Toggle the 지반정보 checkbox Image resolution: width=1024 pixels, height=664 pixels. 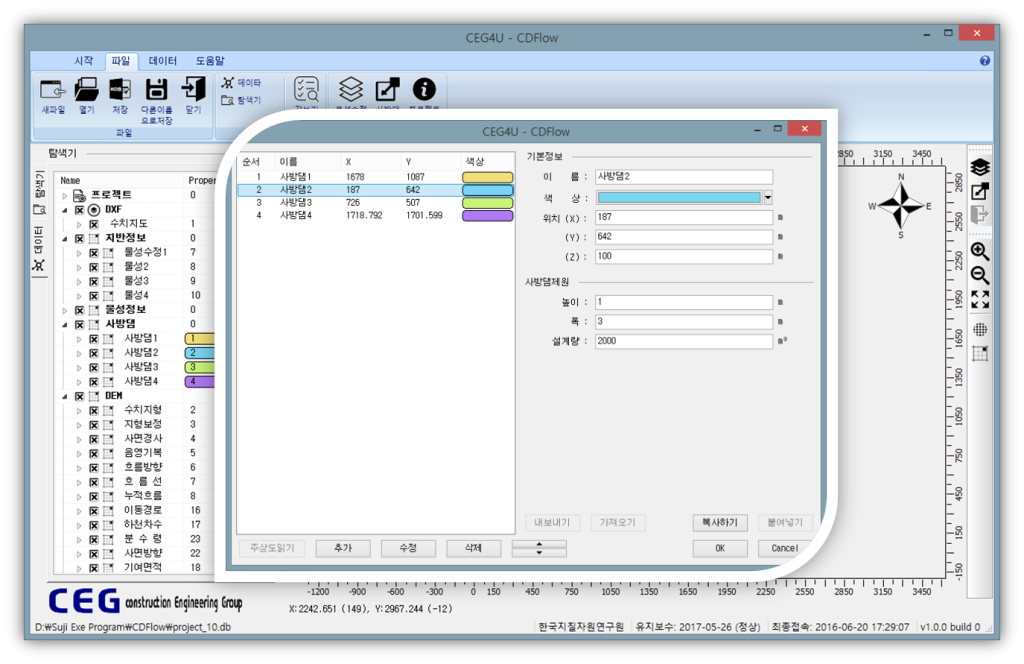tap(79, 238)
